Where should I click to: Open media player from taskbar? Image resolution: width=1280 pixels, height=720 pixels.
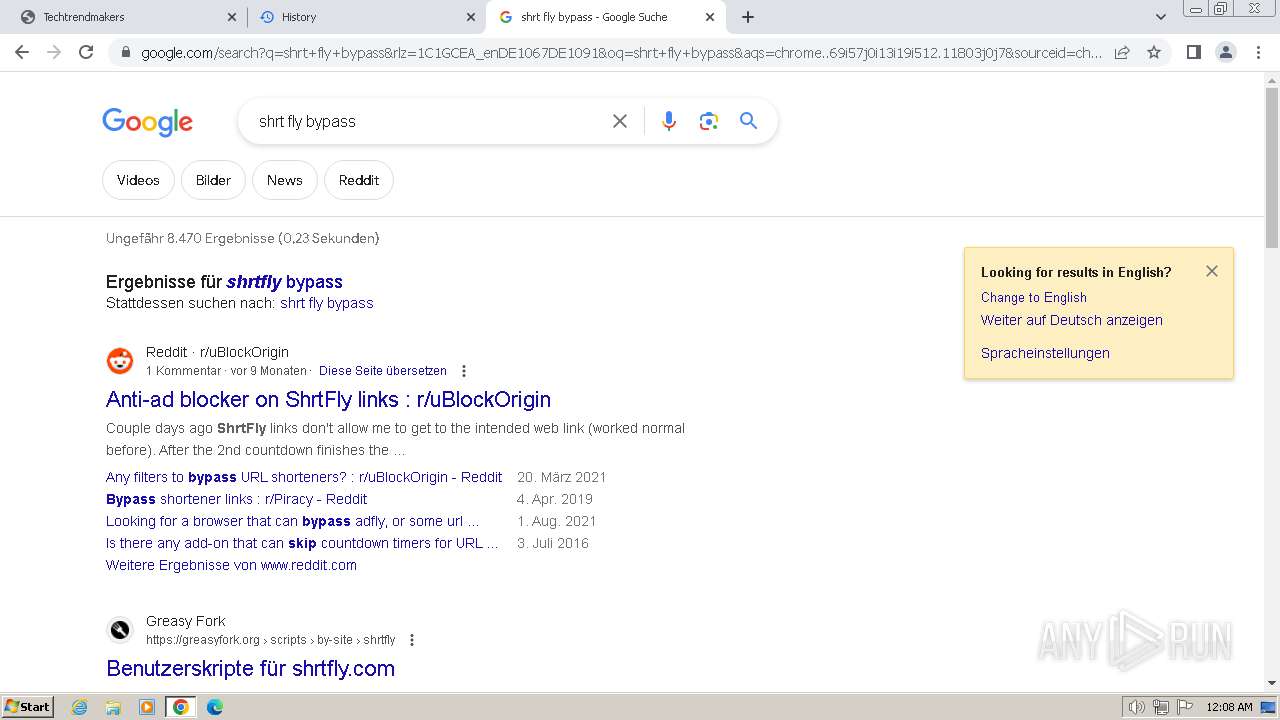point(147,707)
